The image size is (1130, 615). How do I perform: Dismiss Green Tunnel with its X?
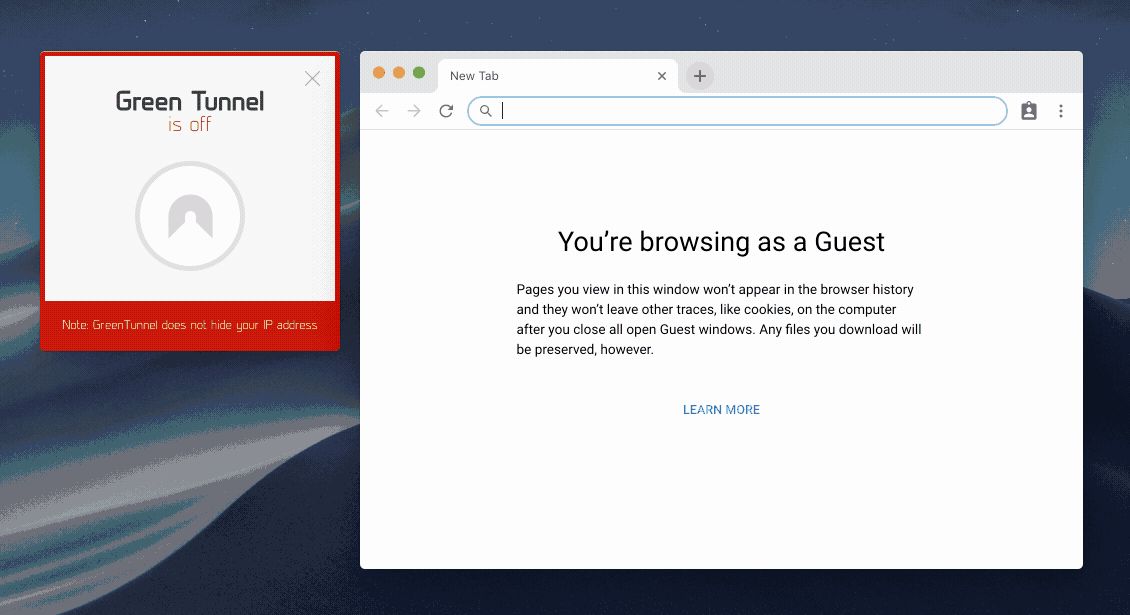coord(312,78)
